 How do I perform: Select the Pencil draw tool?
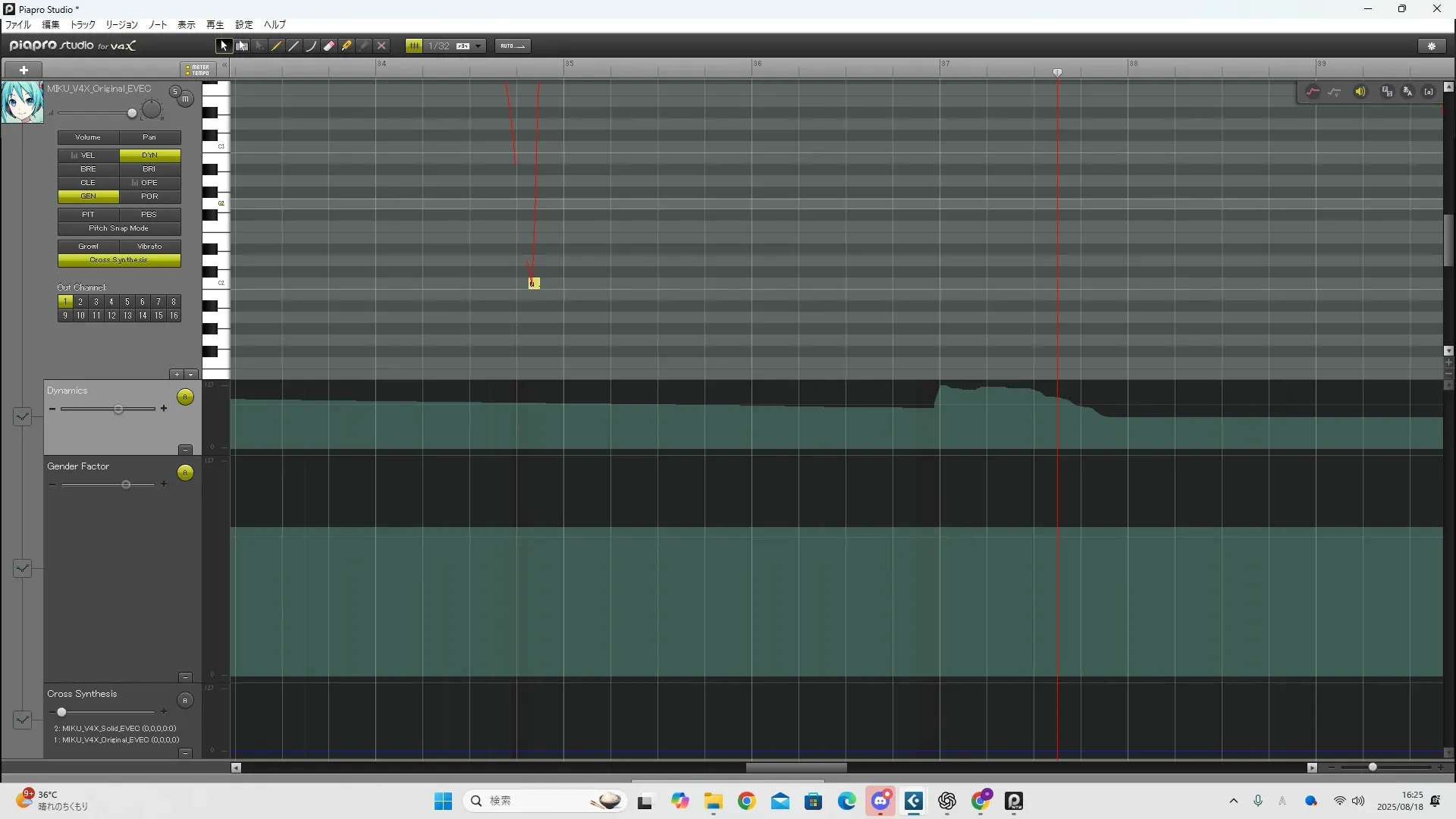[277, 45]
